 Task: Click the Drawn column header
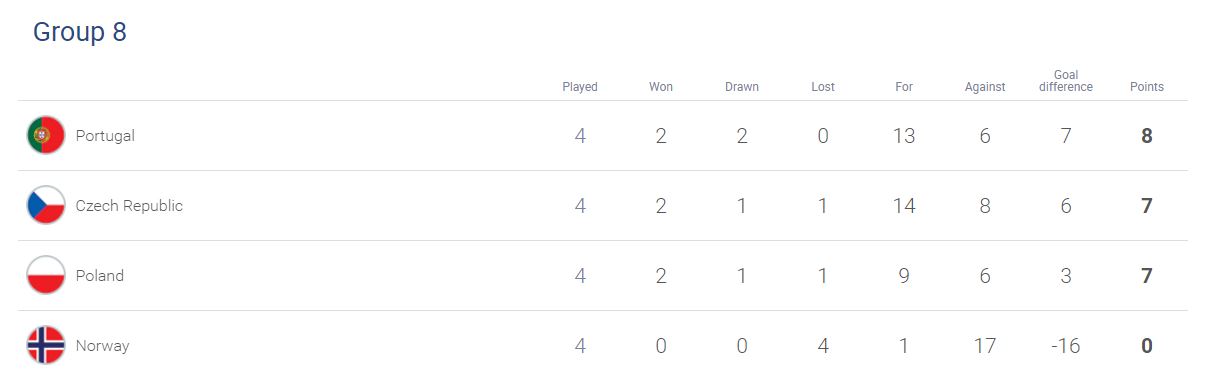742,87
